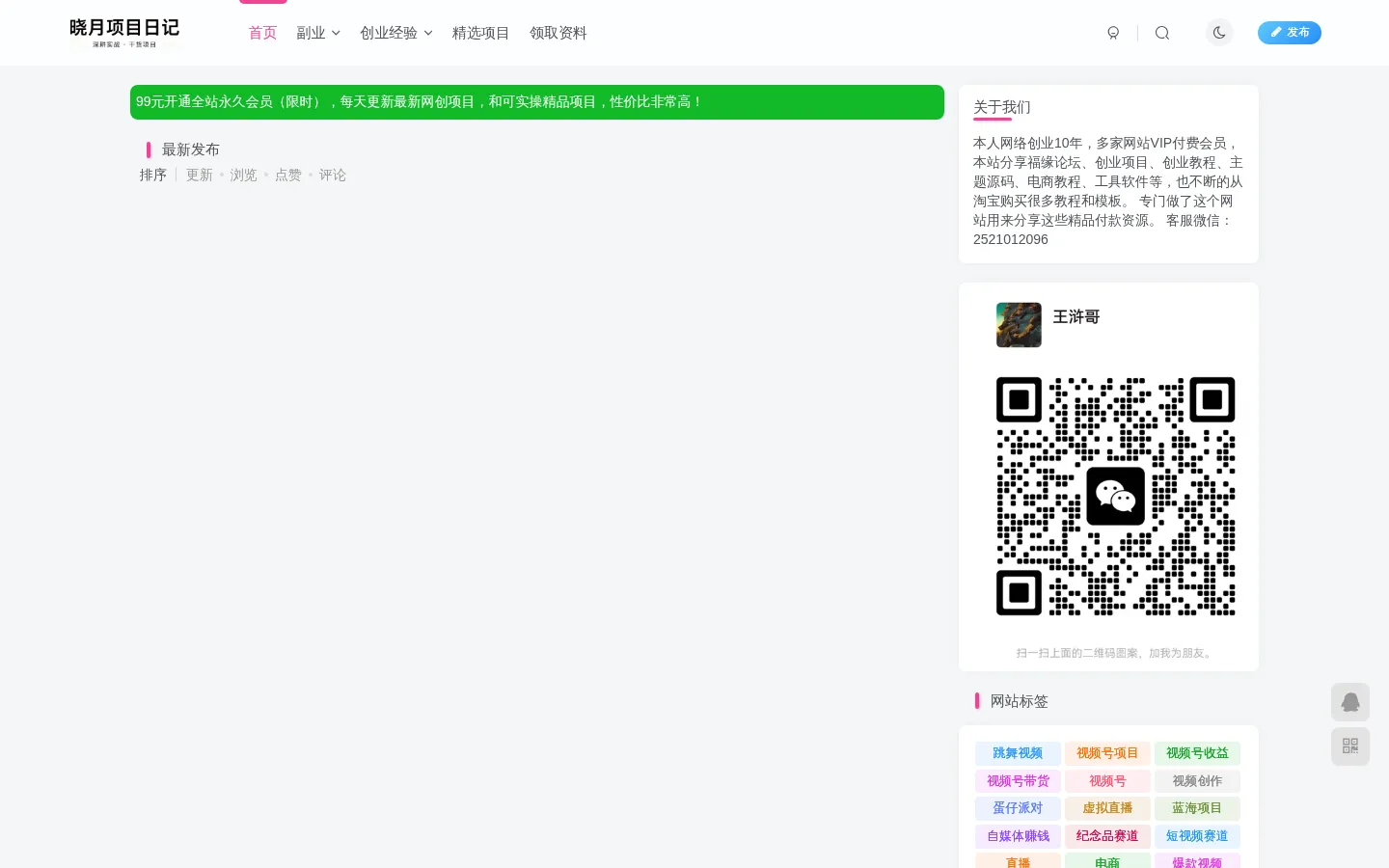
Task: Select the 短视频赛道 tag
Action: [x=1197, y=836]
